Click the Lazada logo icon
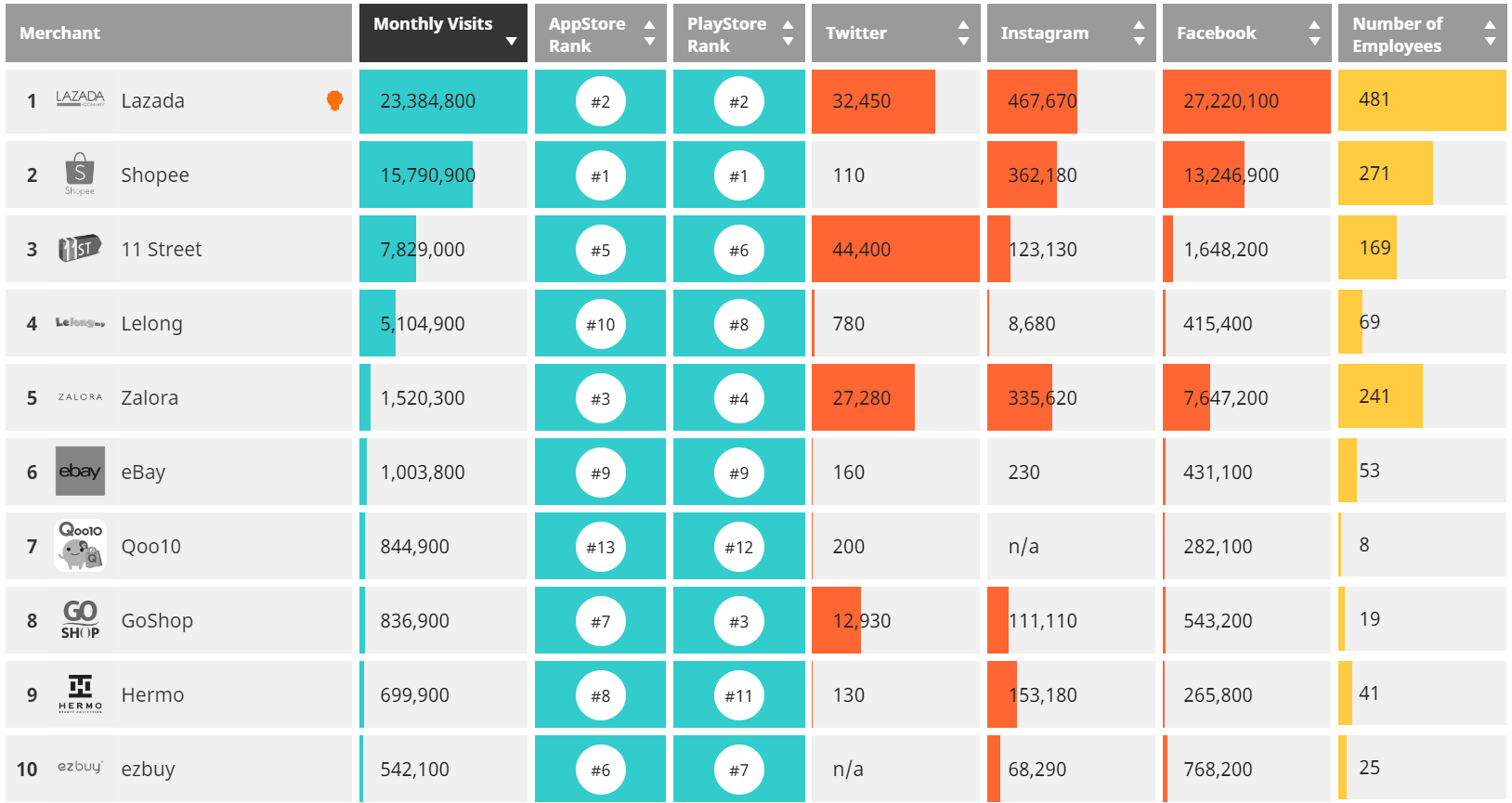1512x803 pixels. 80,99
